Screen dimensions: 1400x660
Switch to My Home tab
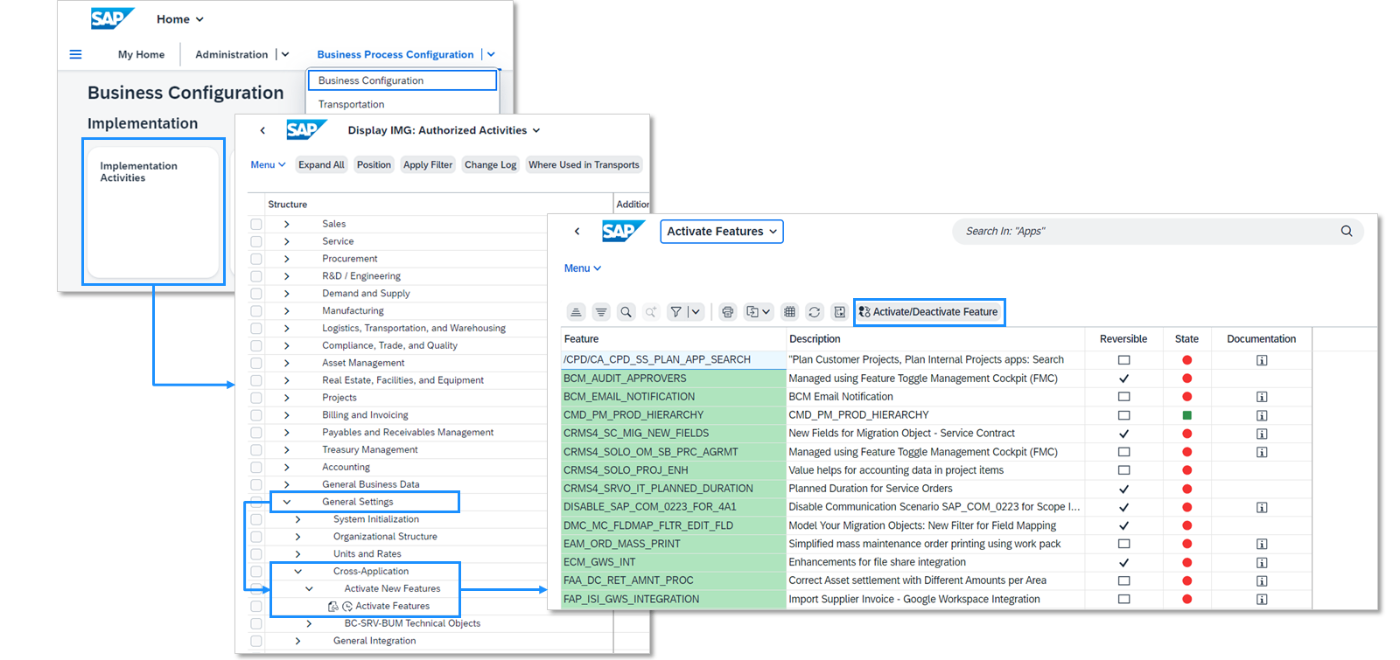[141, 55]
